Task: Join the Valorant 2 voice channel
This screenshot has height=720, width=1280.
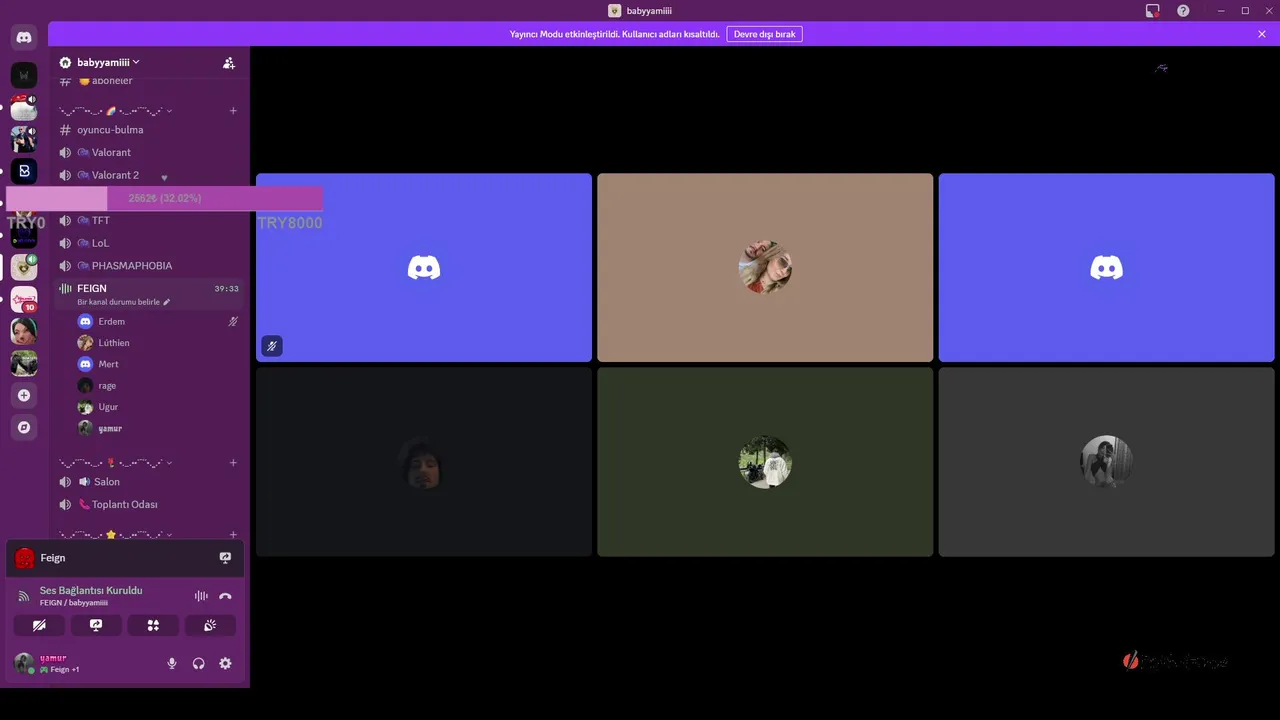Action: [x=148, y=175]
